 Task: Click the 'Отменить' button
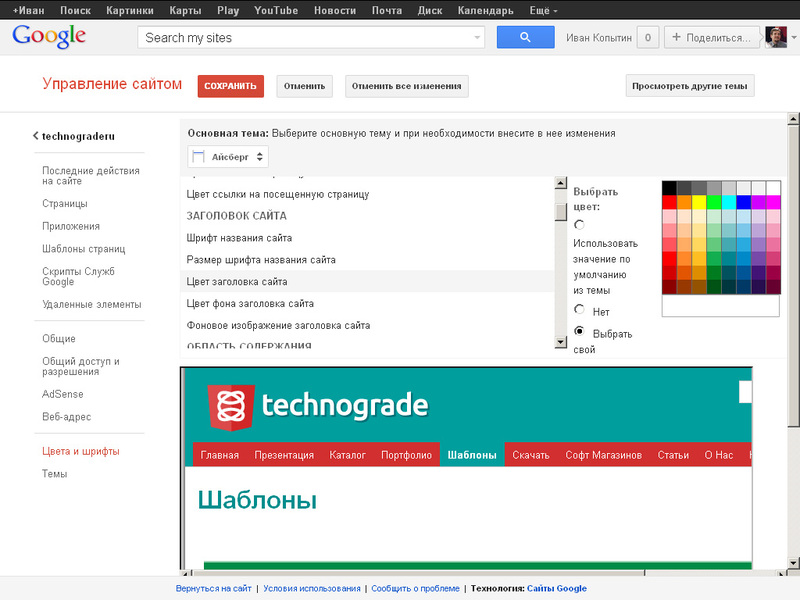(x=305, y=86)
